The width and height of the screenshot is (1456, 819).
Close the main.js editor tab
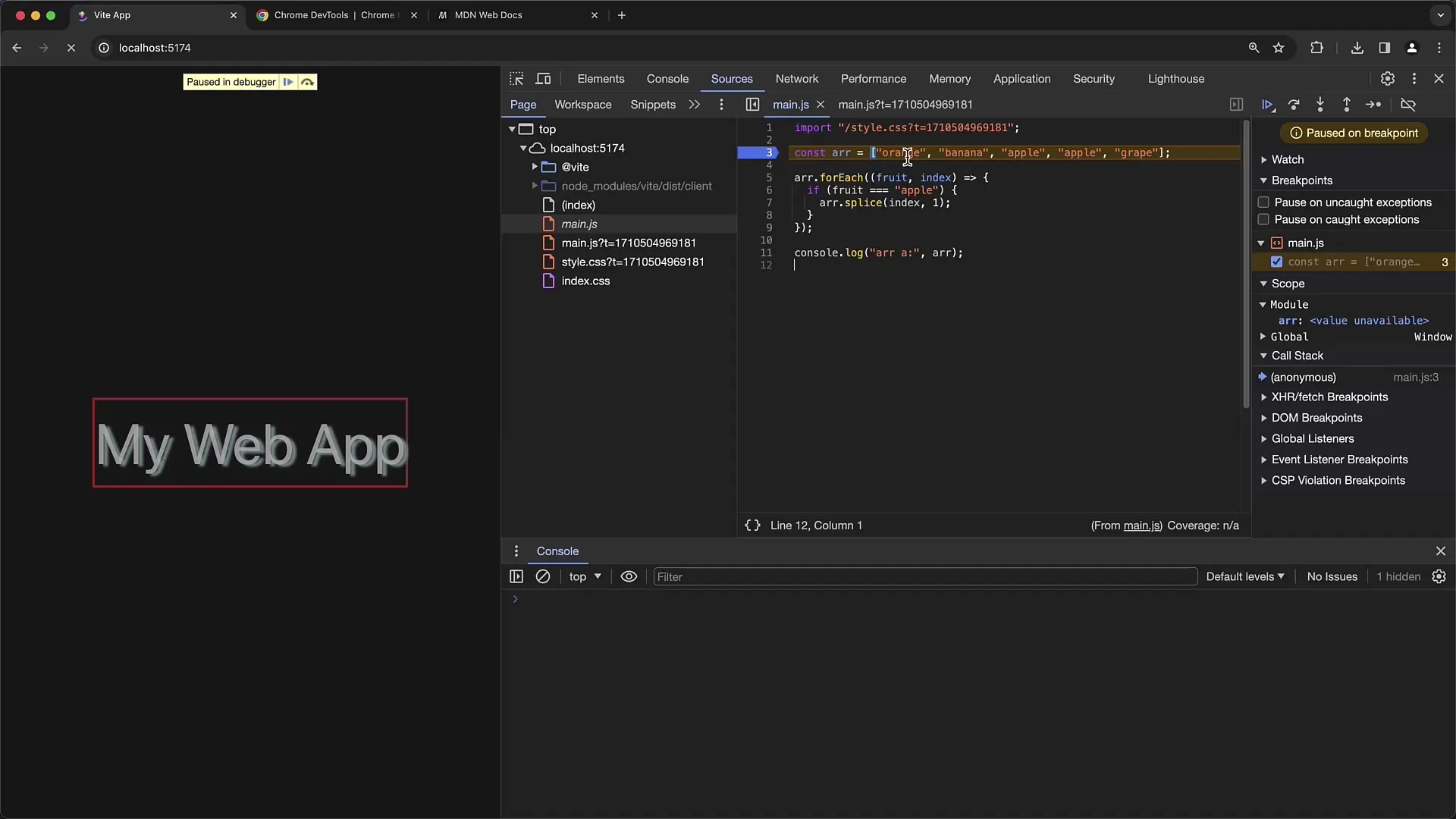(x=820, y=105)
